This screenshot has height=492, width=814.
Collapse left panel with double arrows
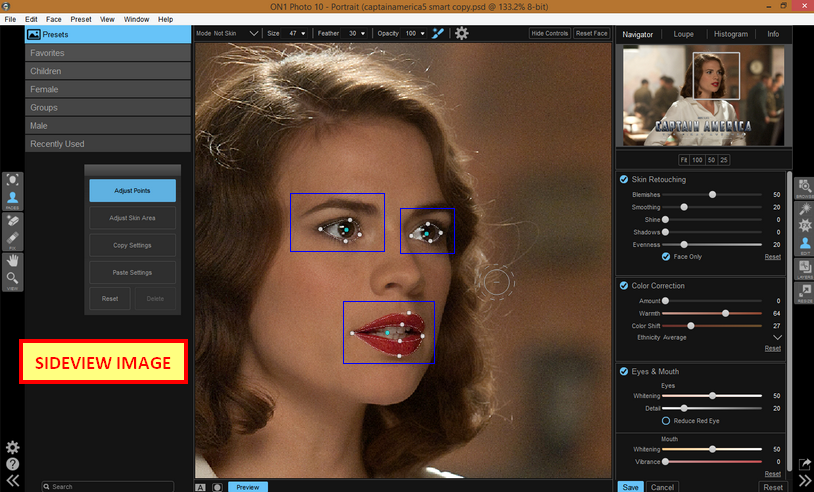[12, 481]
